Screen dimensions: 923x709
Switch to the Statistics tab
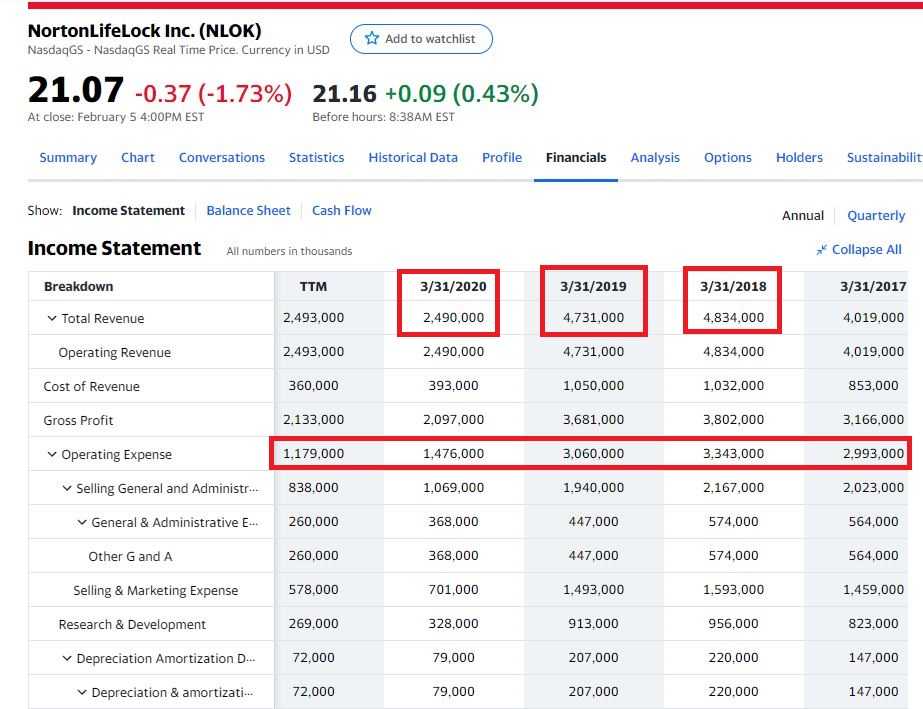point(316,158)
